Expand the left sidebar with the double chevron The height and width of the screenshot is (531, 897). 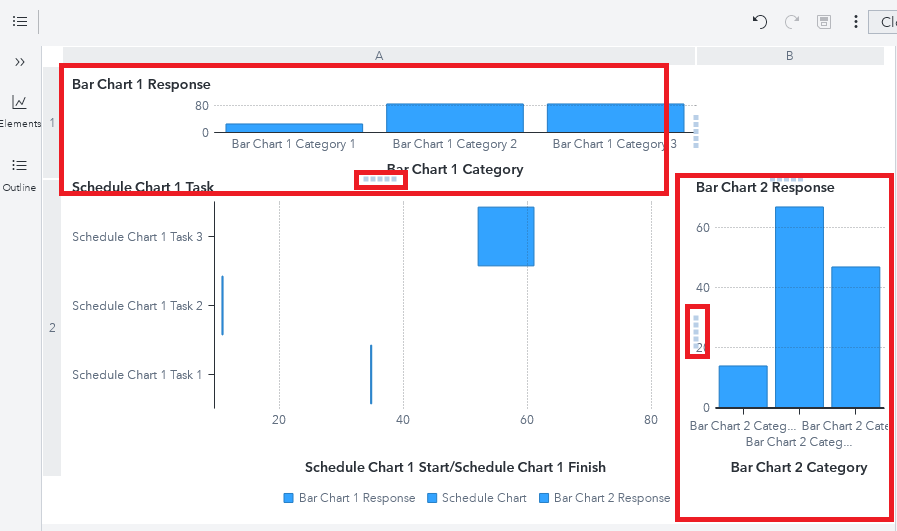pyautogui.click(x=20, y=62)
